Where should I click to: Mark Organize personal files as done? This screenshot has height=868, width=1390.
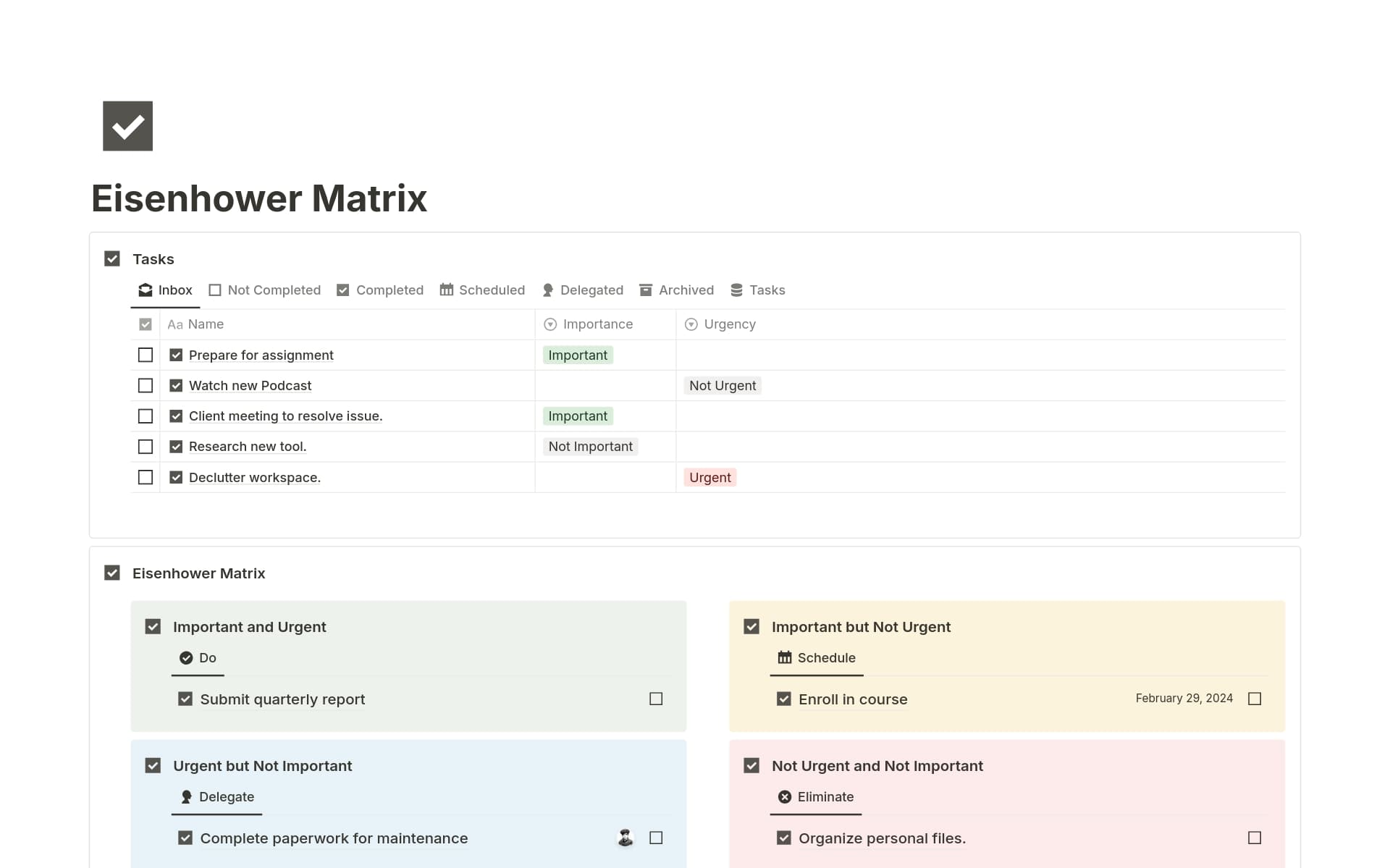tap(1255, 838)
